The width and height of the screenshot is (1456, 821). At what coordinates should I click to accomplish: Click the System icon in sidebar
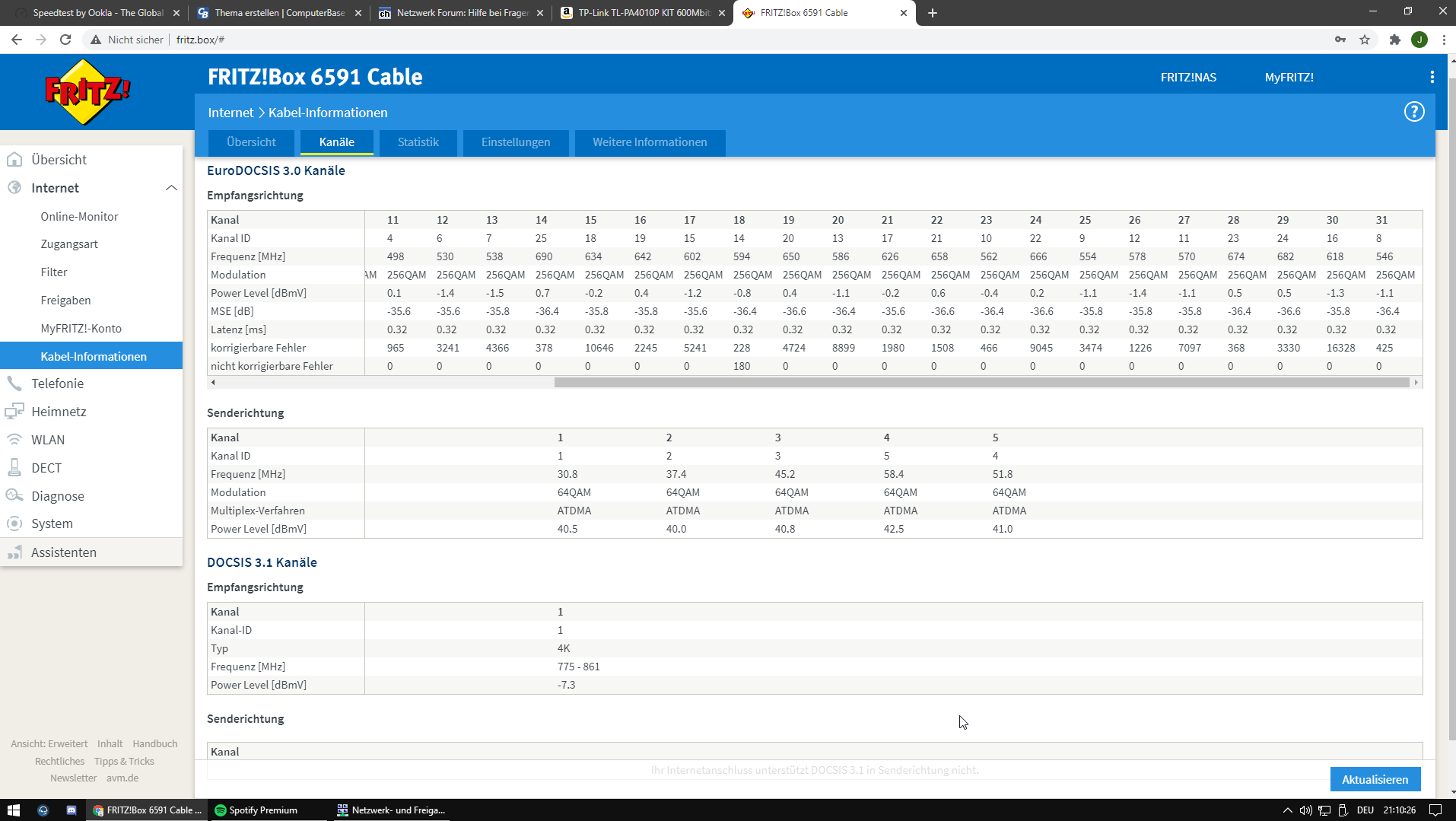(14, 523)
